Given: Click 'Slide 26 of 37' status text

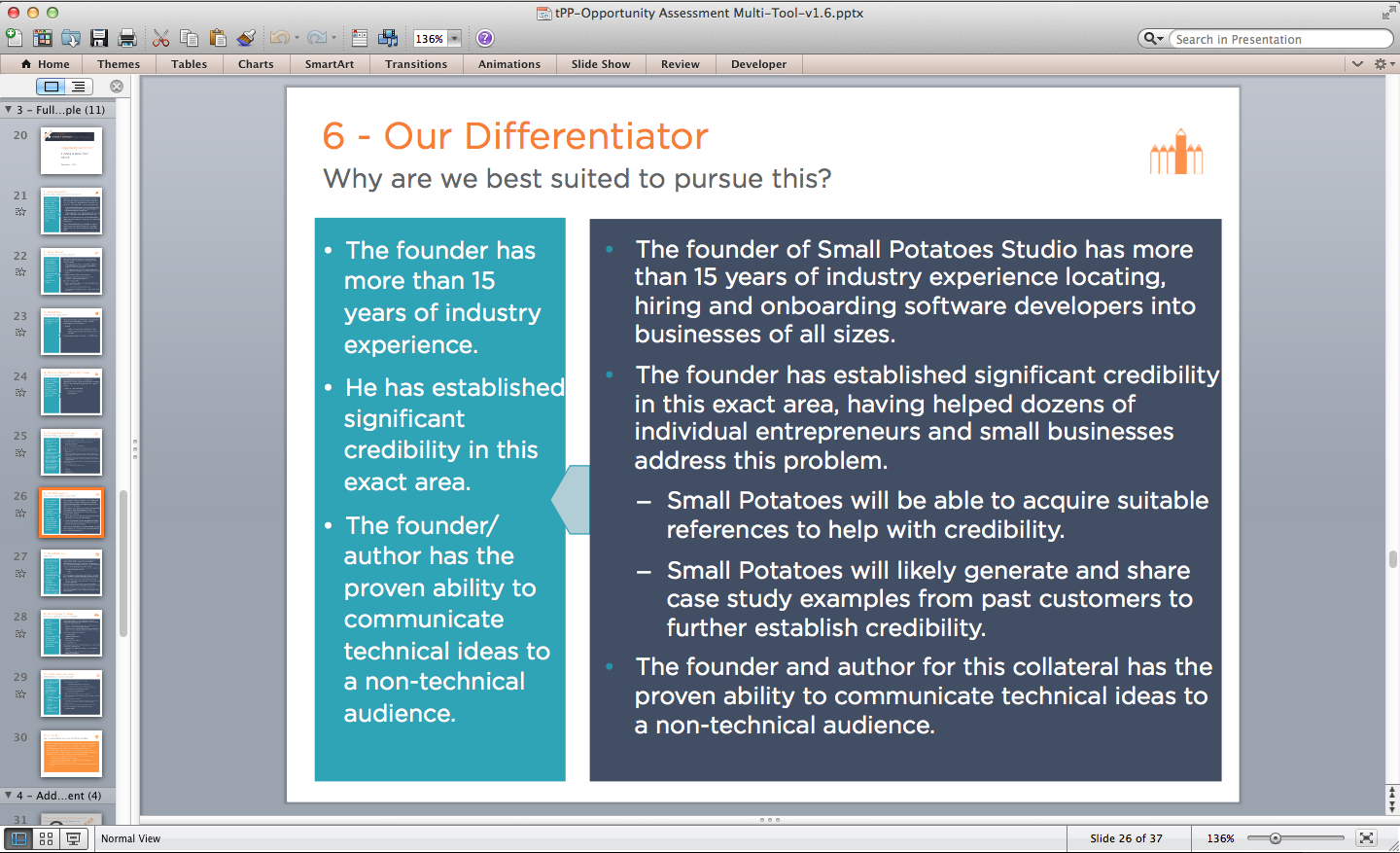Looking at the screenshot, I should 1126,838.
